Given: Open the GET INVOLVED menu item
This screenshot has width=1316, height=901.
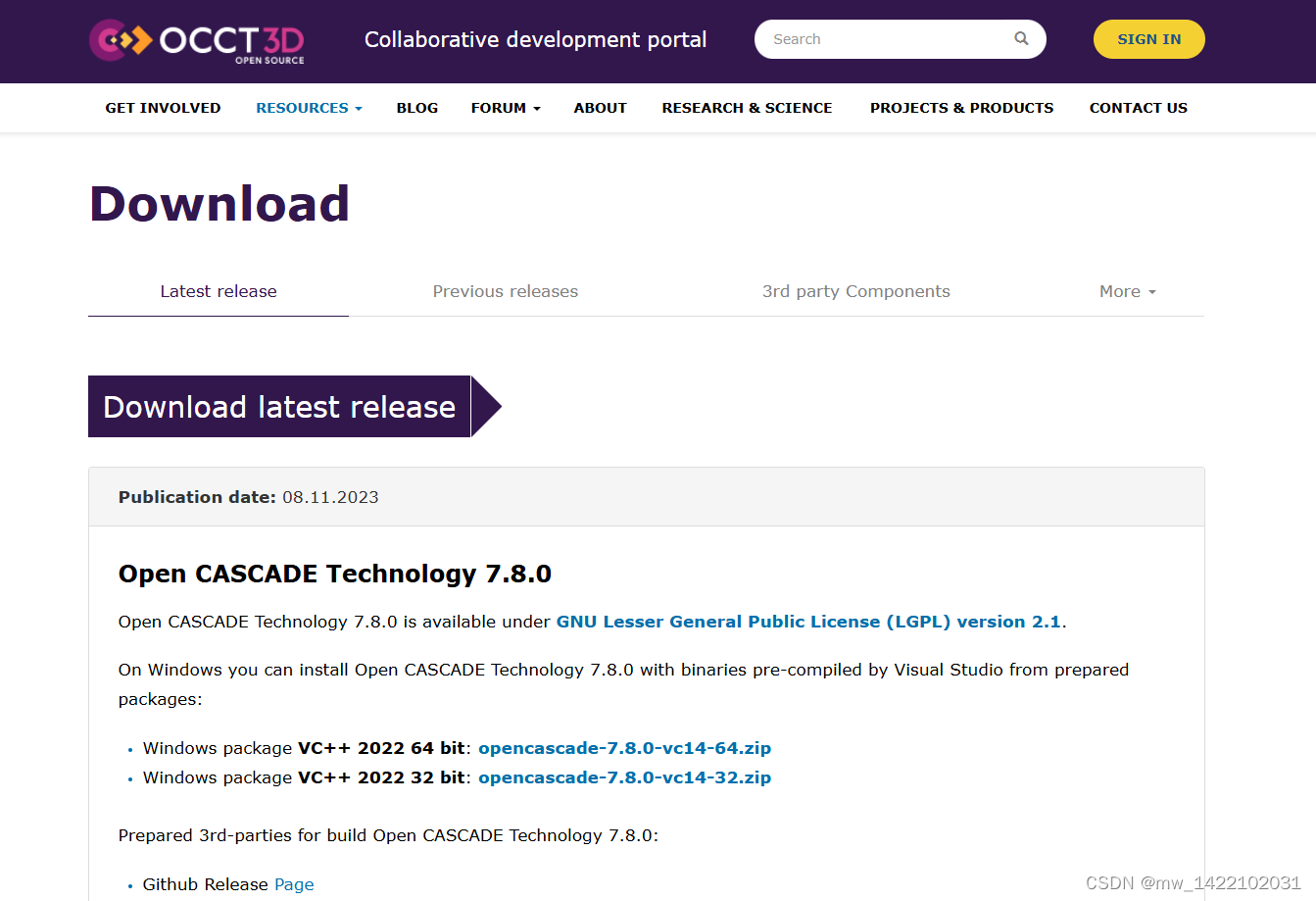Looking at the screenshot, I should coord(163,108).
